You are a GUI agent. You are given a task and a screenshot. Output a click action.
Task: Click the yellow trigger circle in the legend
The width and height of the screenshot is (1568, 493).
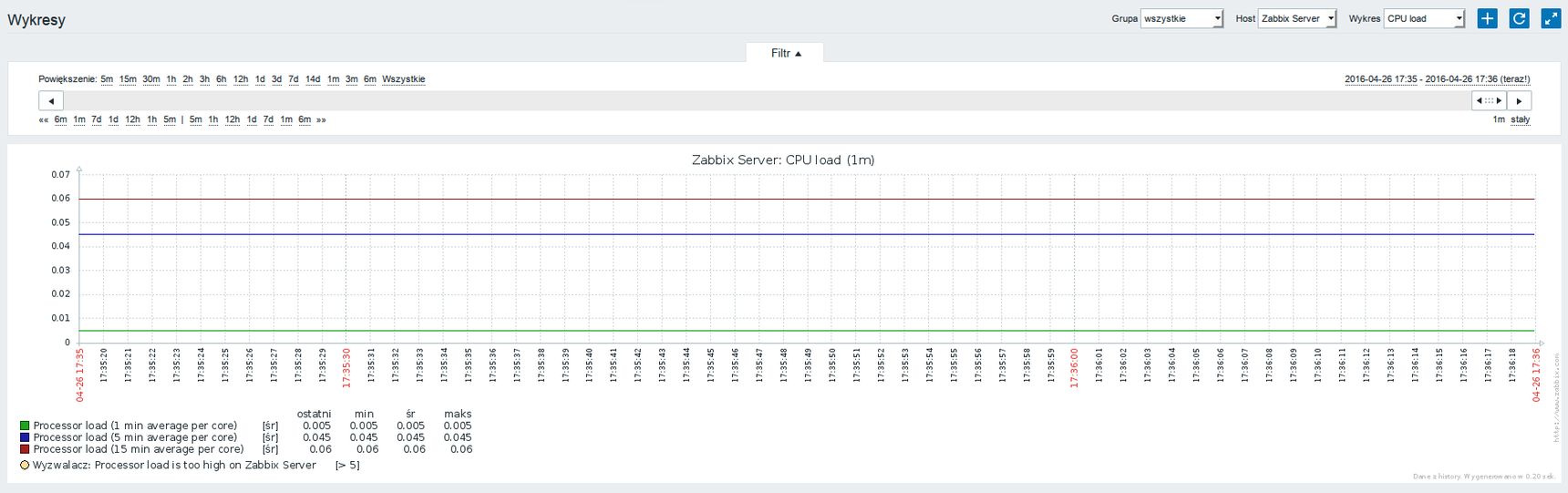pyautogui.click(x=25, y=465)
